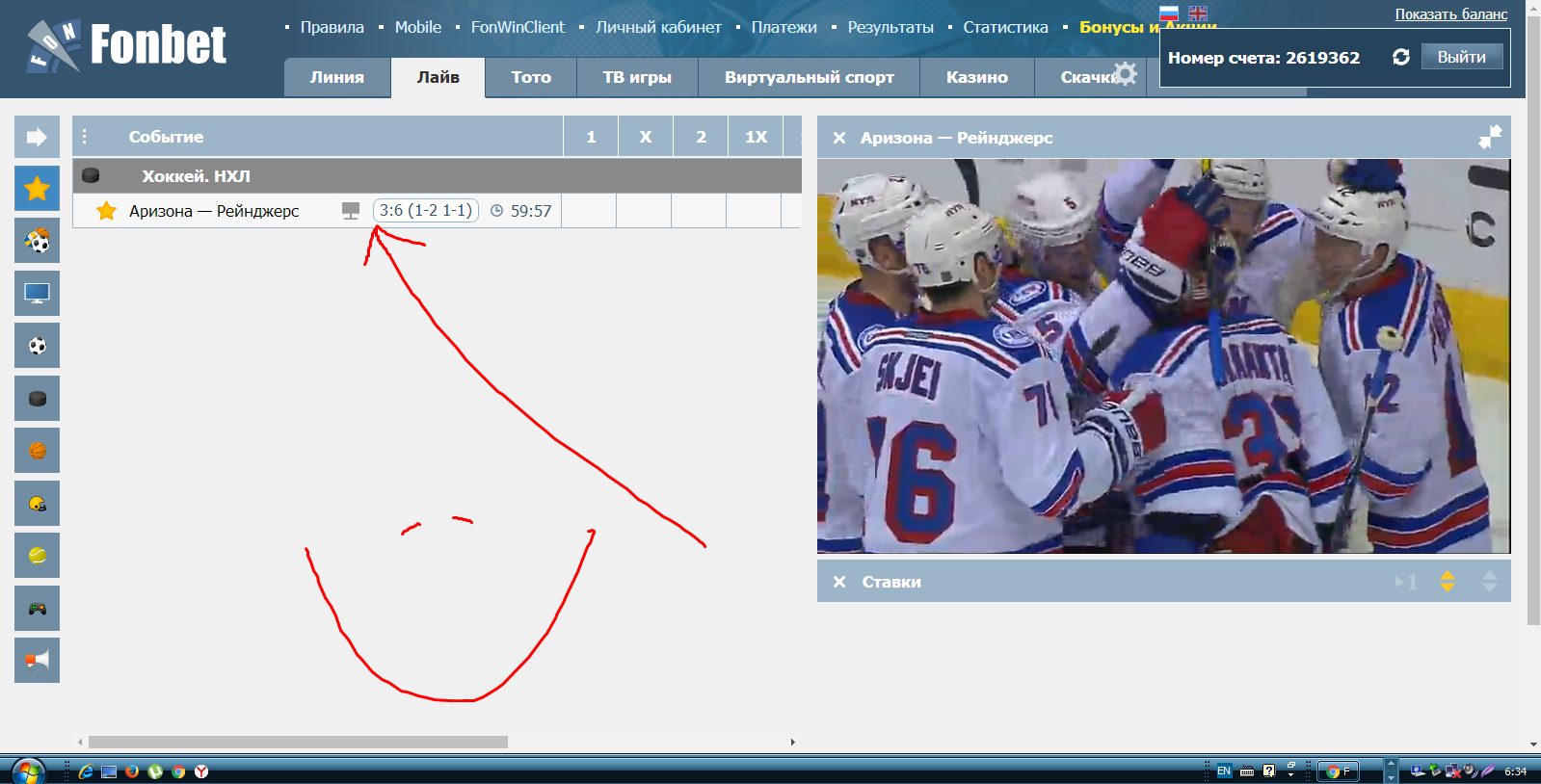Switch language with British flag

(x=1198, y=13)
